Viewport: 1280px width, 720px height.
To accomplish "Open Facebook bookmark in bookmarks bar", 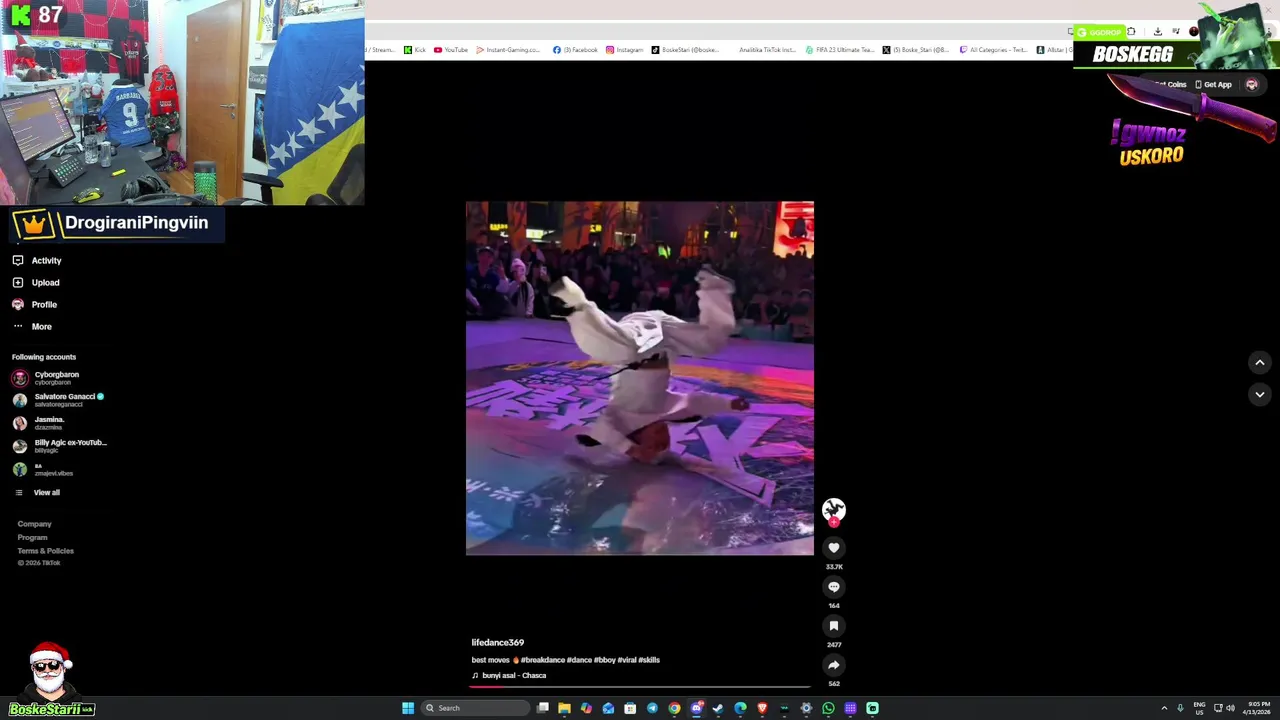I will tap(575, 50).
